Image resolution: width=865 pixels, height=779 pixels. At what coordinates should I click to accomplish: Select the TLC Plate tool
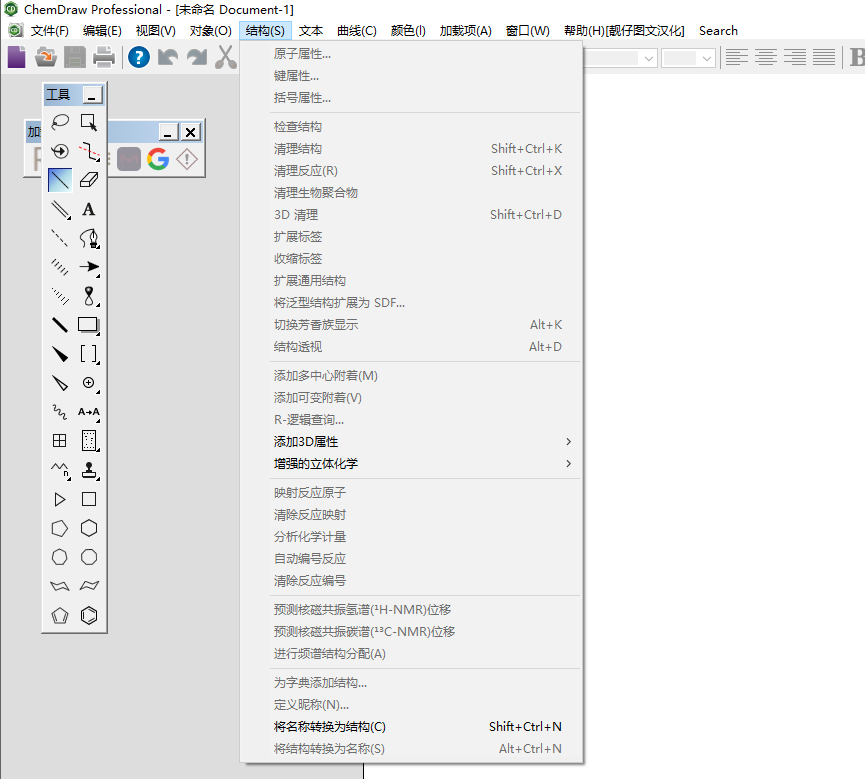[89, 441]
